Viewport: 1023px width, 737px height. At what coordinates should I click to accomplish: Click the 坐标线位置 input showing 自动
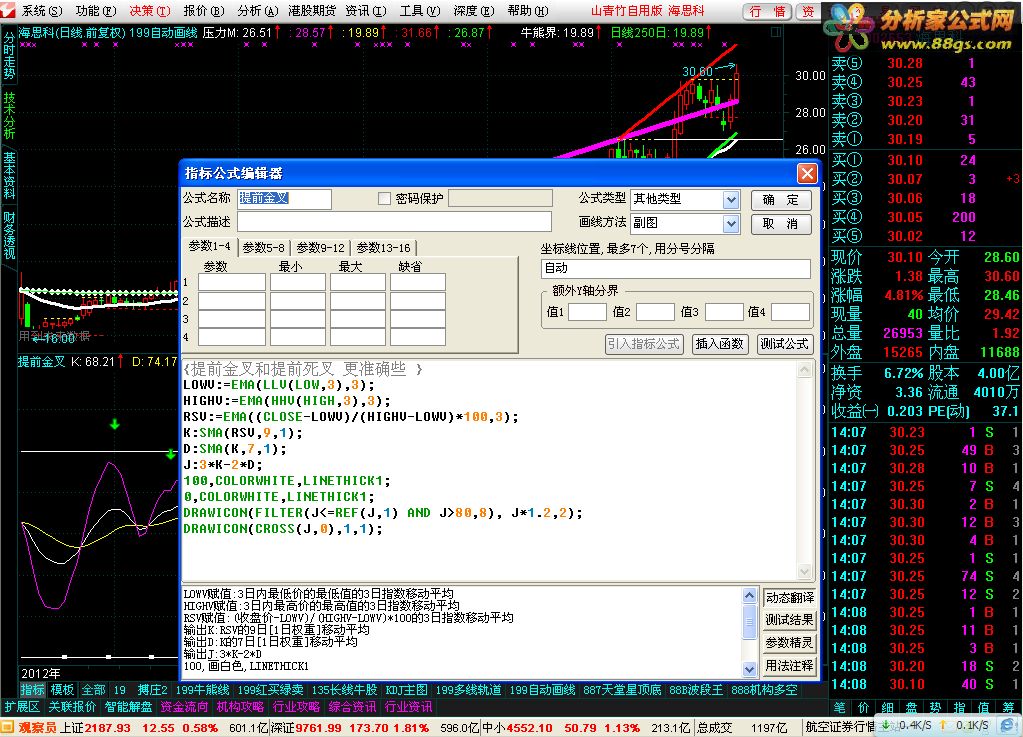coord(676,268)
